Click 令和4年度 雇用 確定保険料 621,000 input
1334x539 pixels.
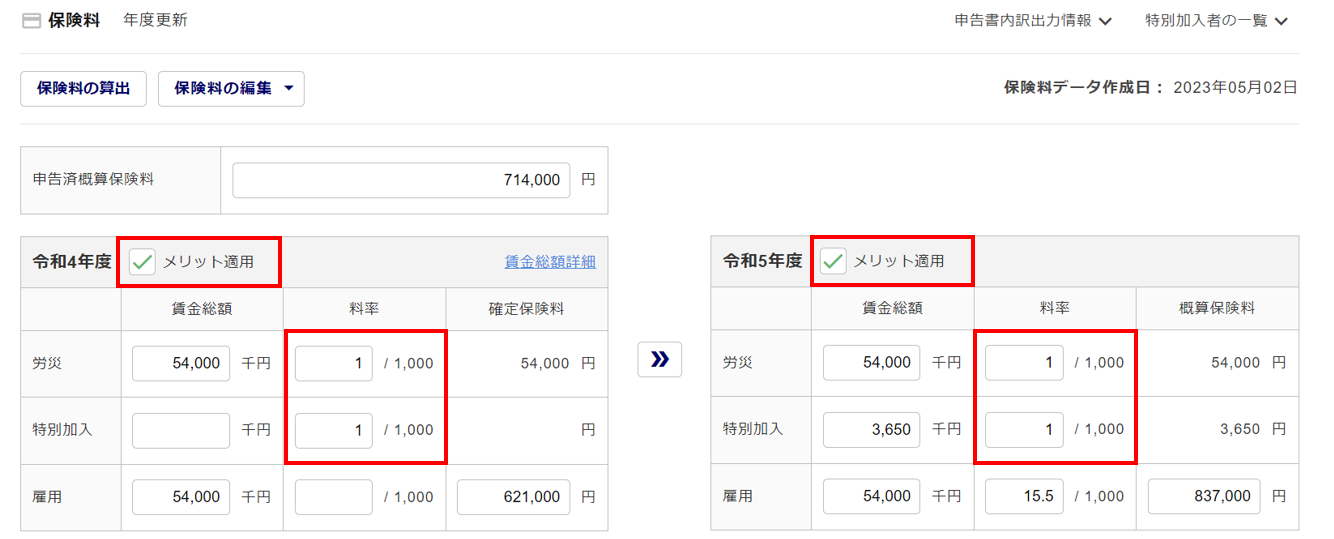point(514,497)
